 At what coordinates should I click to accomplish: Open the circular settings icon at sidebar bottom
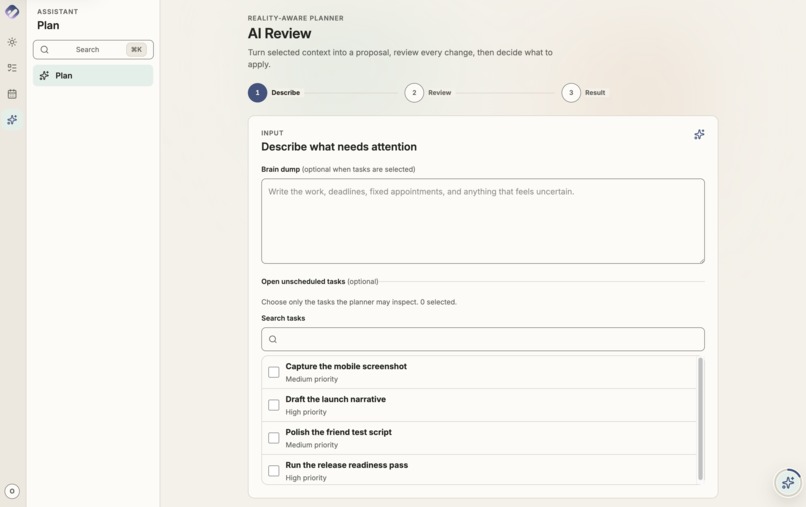coord(12,491)
